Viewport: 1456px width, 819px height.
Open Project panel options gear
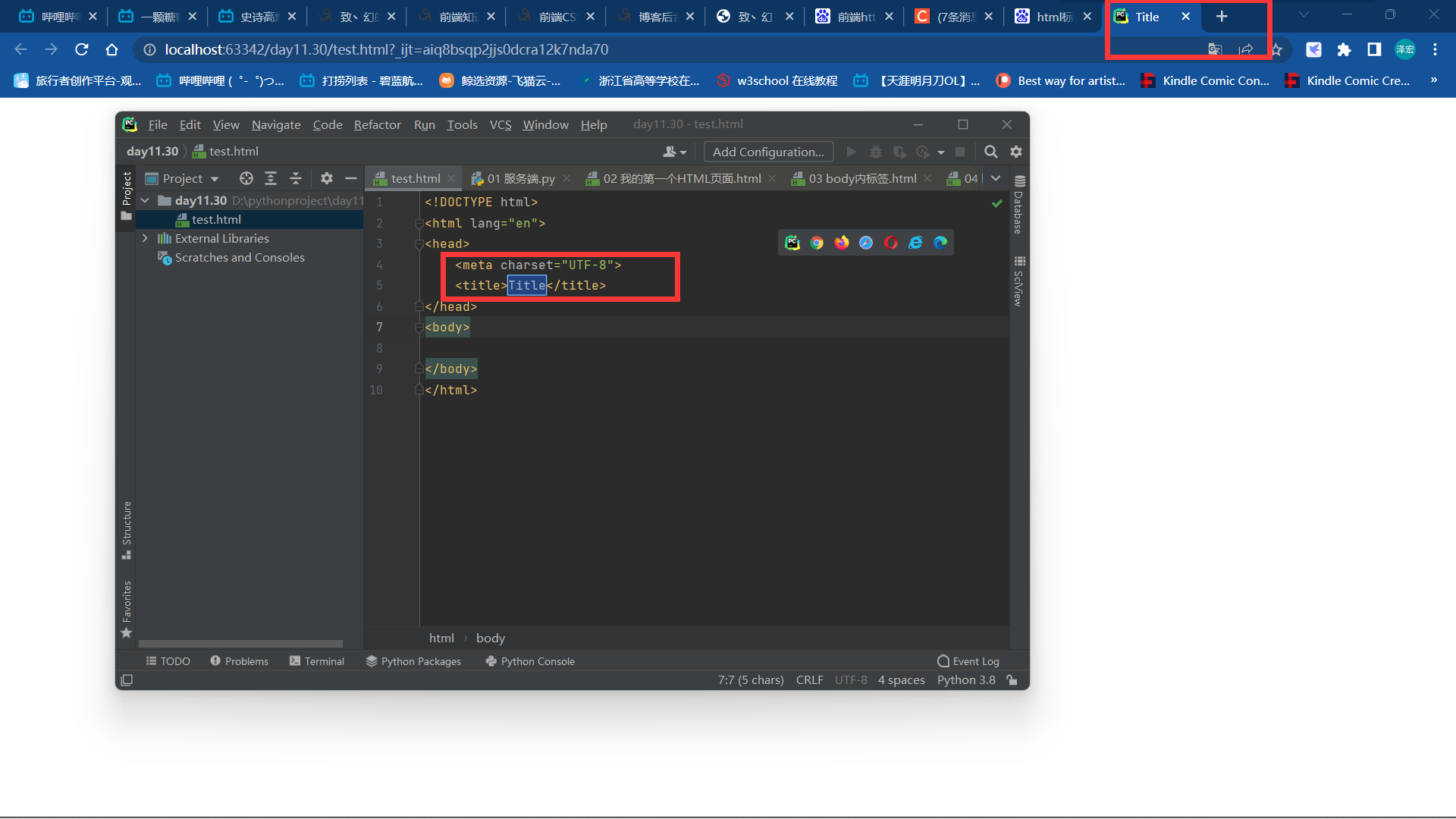point(326,178)
